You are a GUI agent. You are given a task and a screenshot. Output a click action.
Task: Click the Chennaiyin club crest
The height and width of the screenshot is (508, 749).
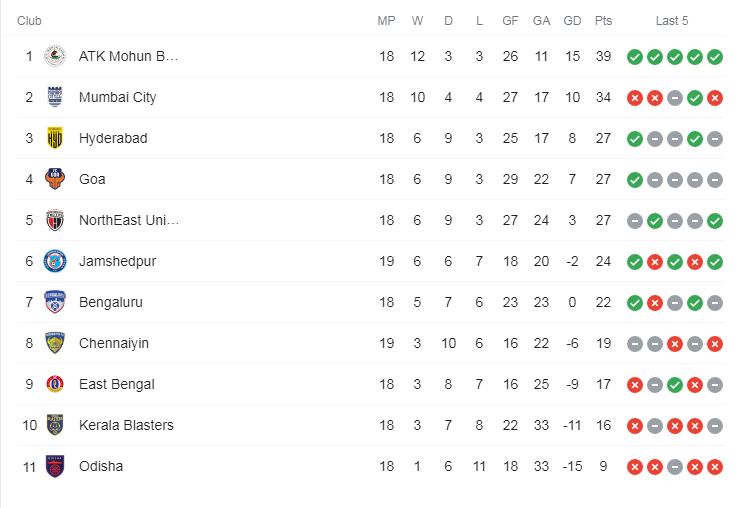pyautogui.click(x=55, y=343)
